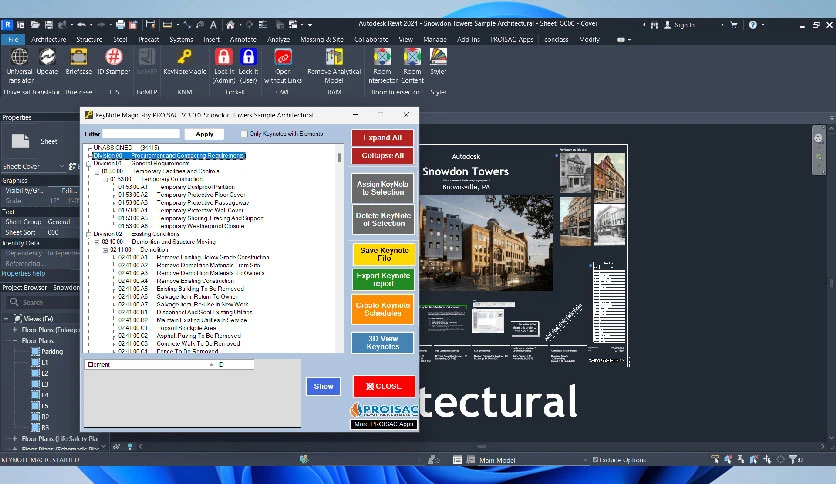
Task: Click the Measure icon in quick access toolbar
Action: (x=167, y=25)
